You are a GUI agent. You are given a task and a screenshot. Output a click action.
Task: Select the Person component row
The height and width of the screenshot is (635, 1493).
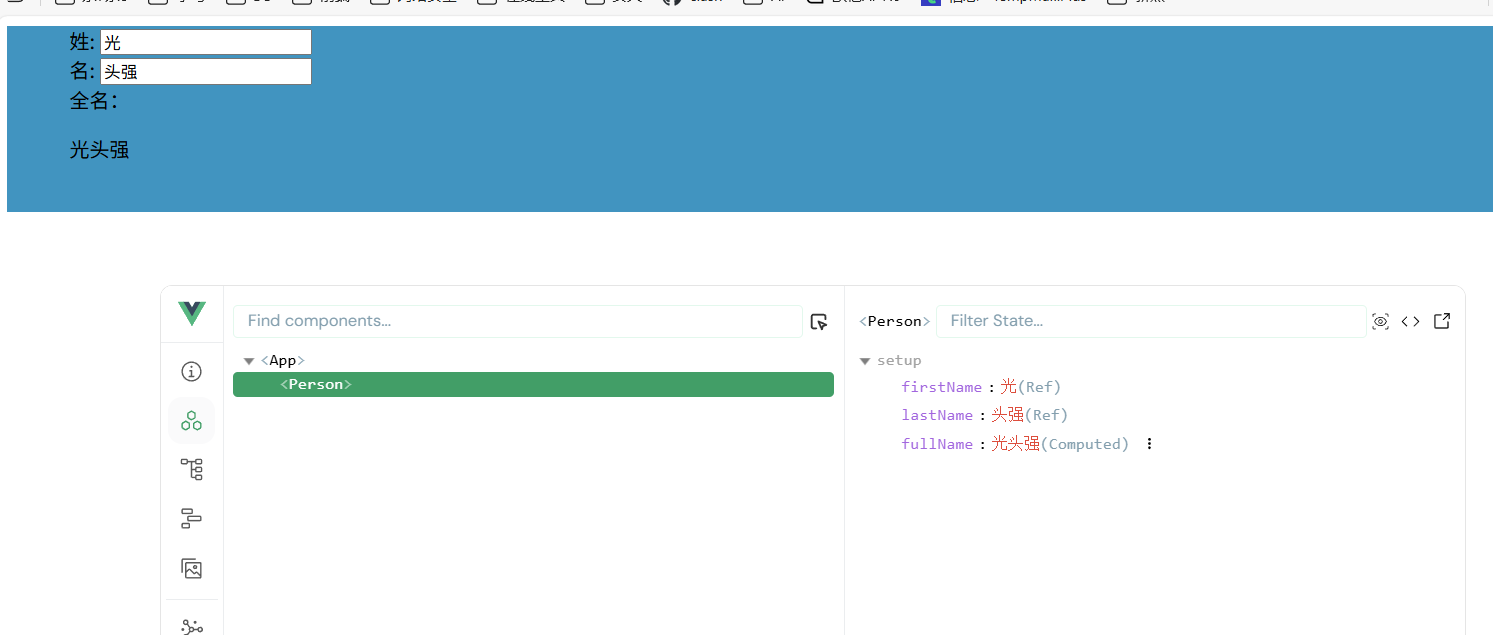pyautogui.click(x=533, y=384)
